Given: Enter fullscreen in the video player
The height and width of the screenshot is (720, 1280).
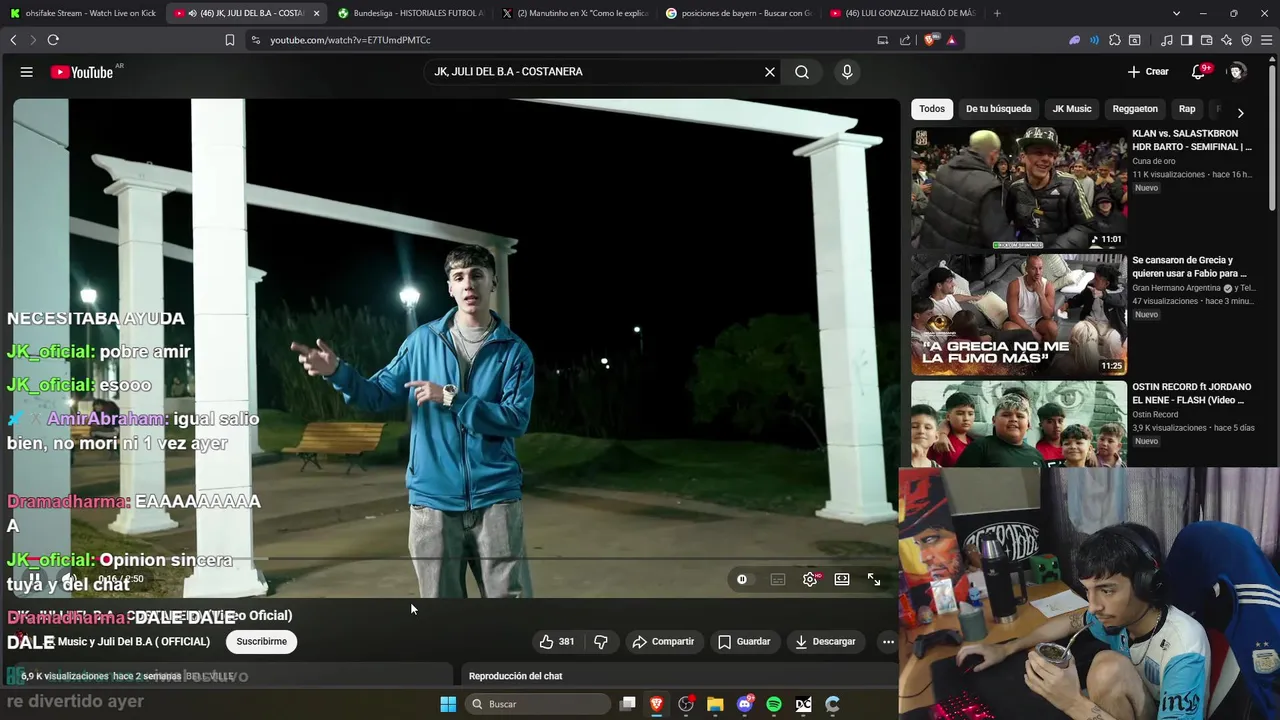Looking at the screenshot, I should click(874, 579).
